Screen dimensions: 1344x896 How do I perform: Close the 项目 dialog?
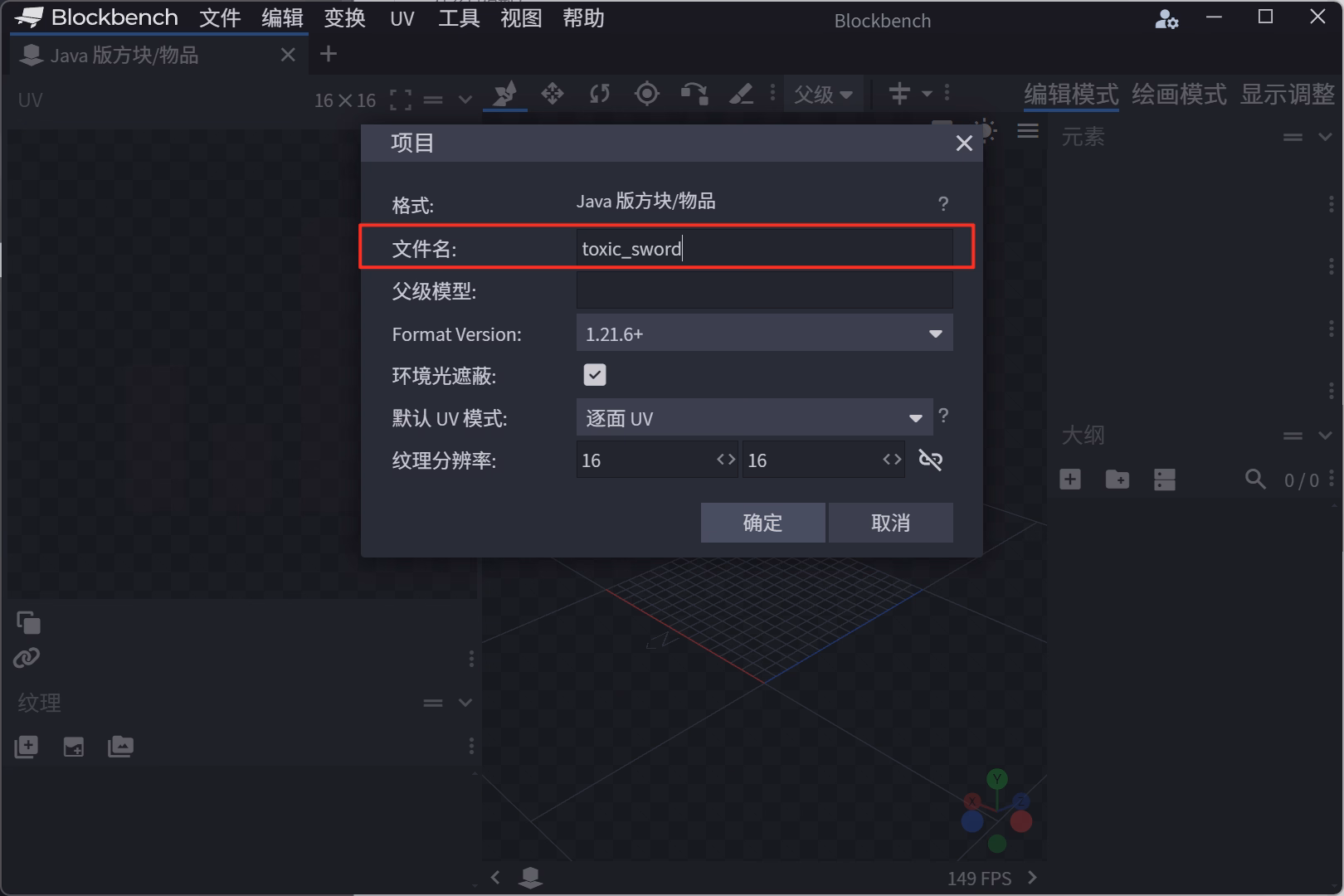[x=964, y=144]
